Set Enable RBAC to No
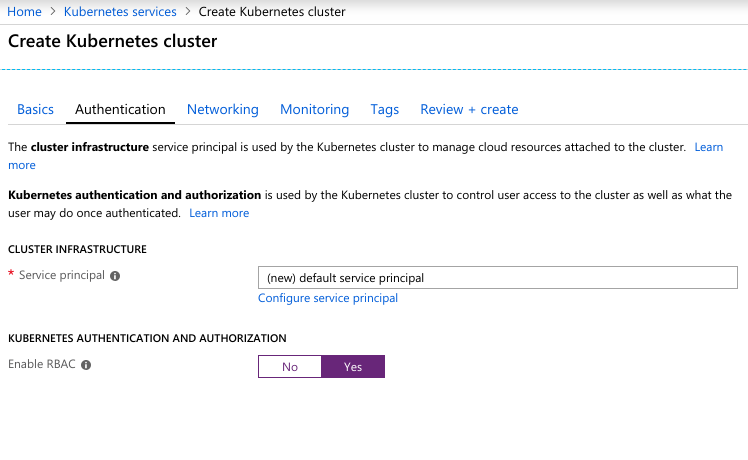 point(289,367)
